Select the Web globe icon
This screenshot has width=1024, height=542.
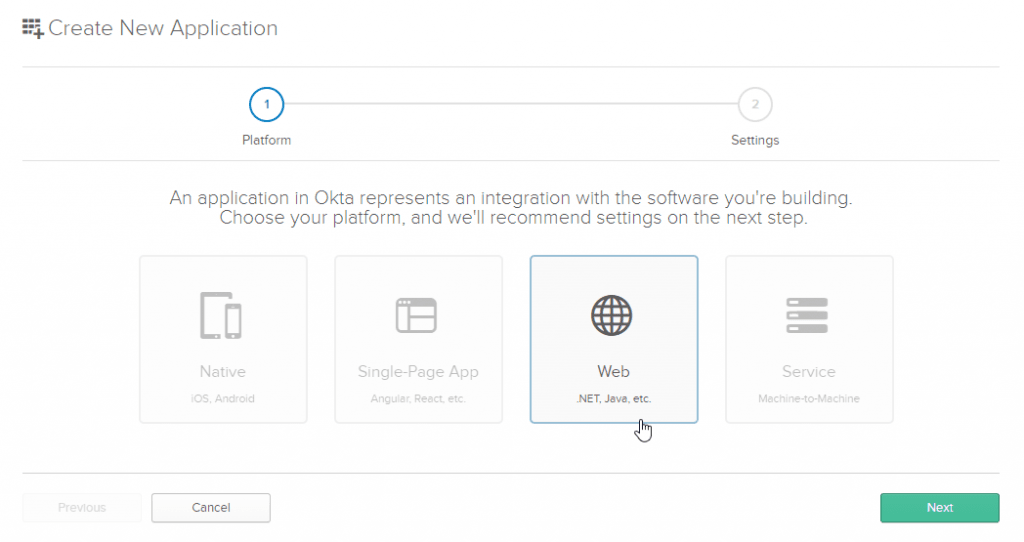click(612, 315)
